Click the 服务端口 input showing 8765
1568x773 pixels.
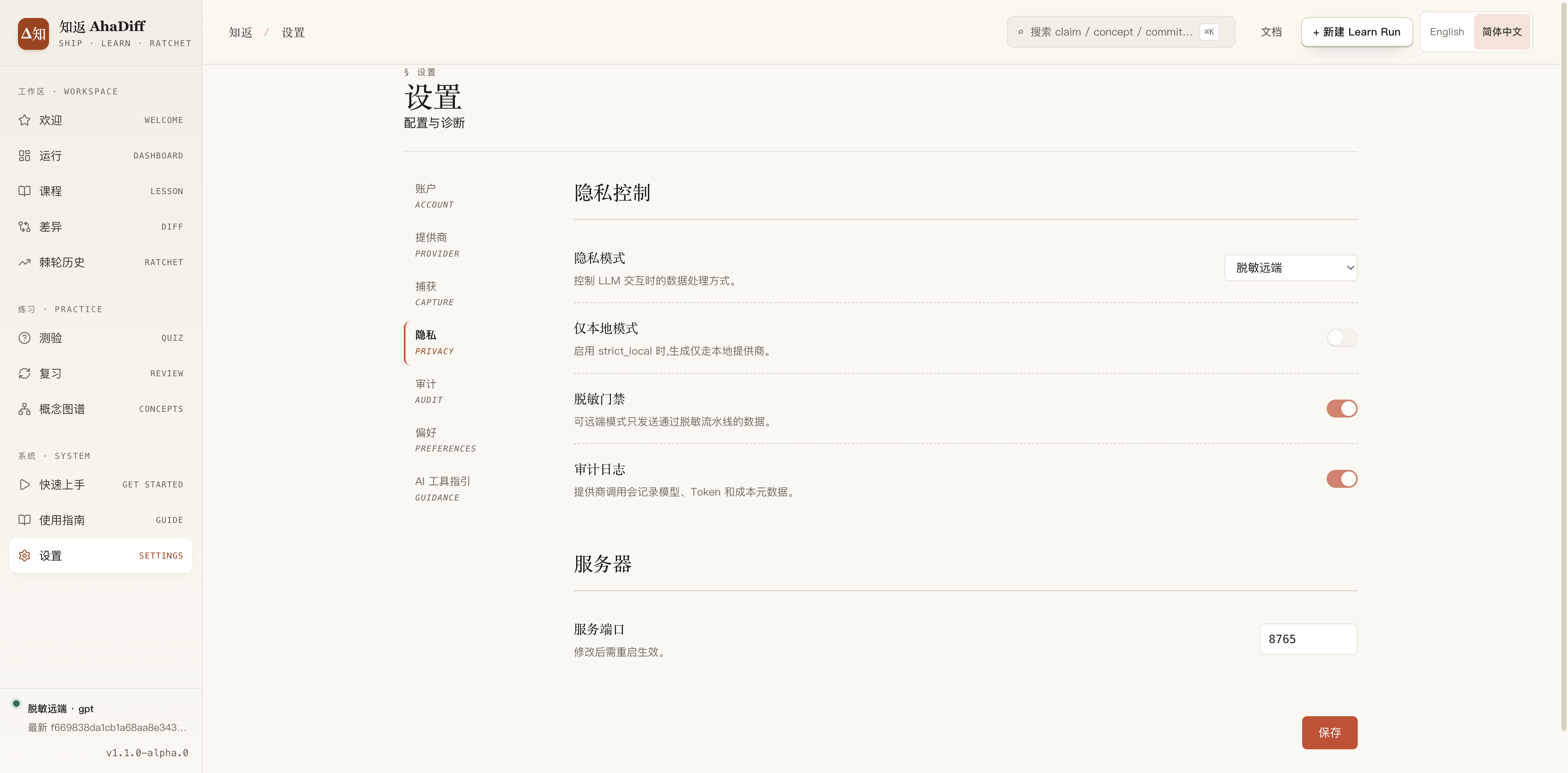pos(1308,639)
